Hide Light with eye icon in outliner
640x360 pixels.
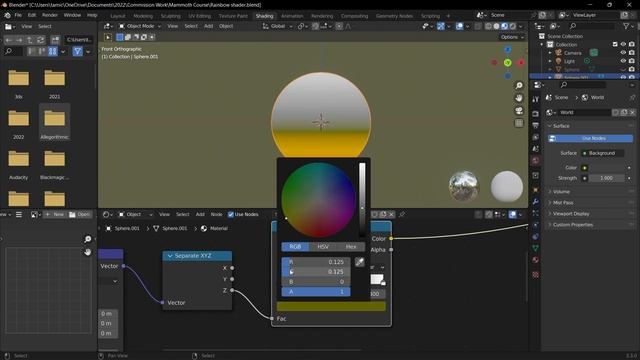(x=623, y=61)
